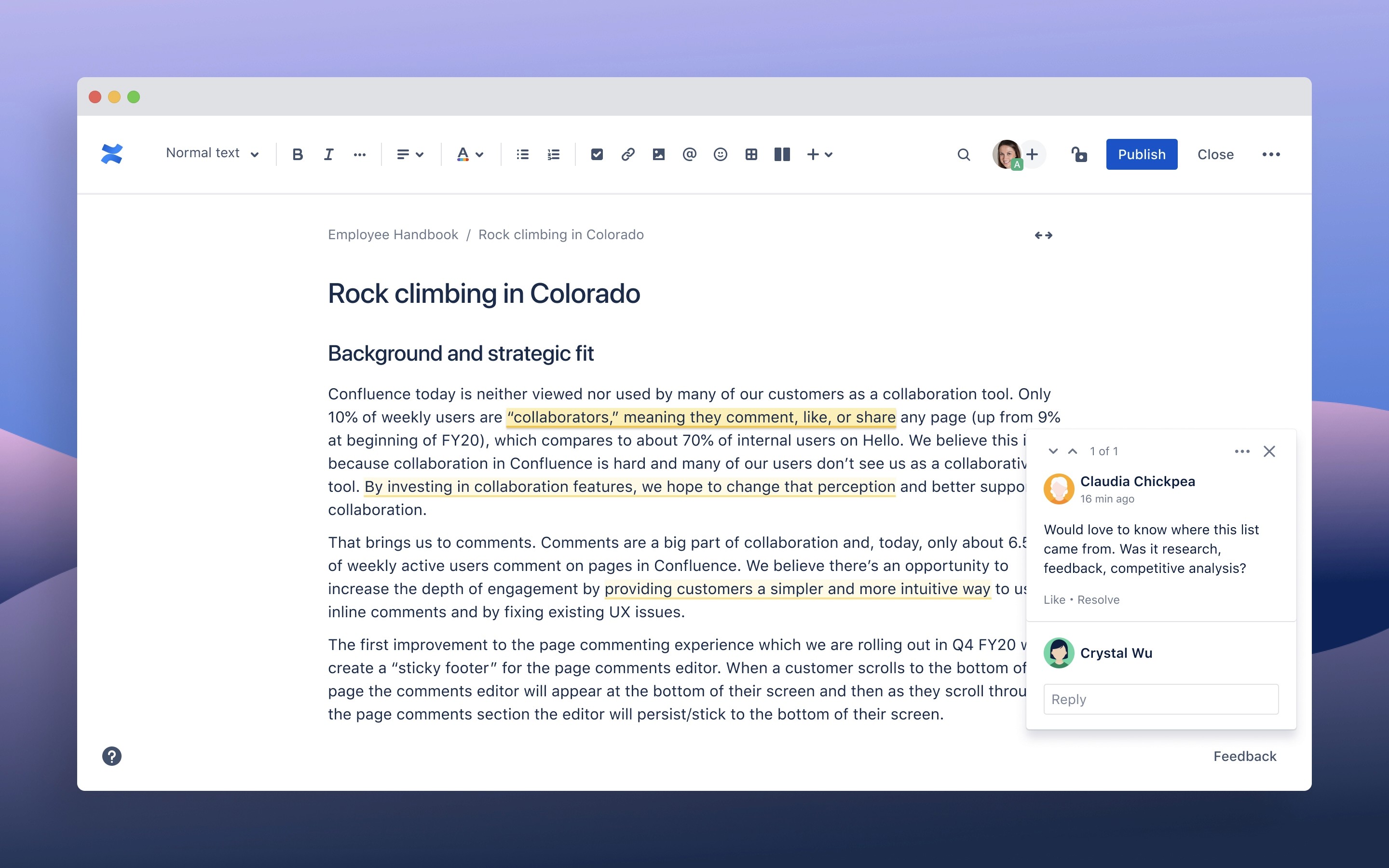
Task: Click the Publish button
Action: (x=1141, y=154)
